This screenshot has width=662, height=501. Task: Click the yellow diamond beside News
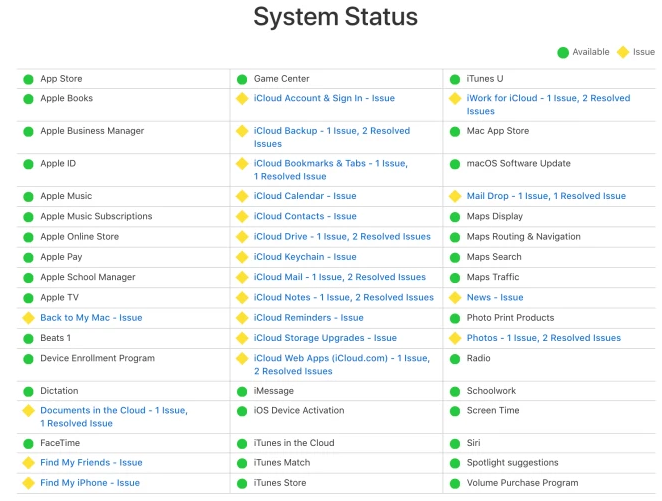[x=455, y=298]
